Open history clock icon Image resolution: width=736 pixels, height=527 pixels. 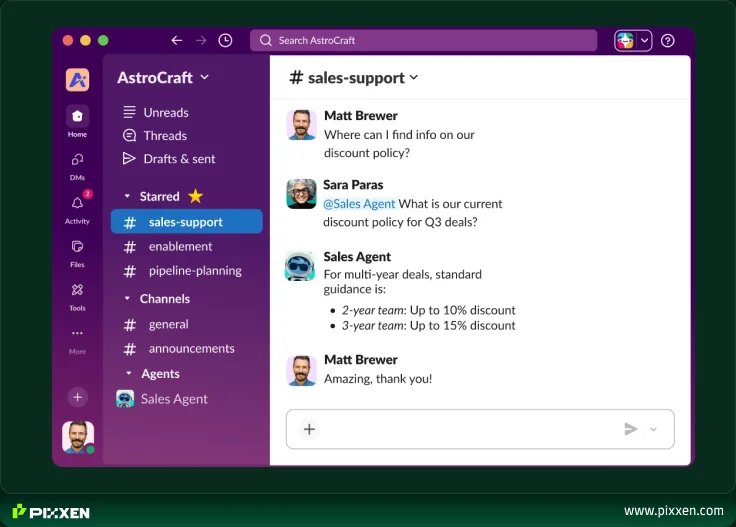[225, 40]
